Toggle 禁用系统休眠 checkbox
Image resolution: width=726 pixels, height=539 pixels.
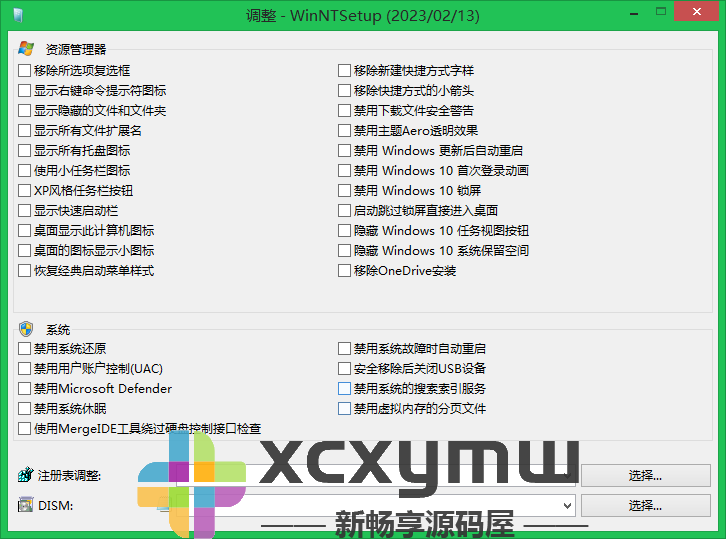[24, 408]
